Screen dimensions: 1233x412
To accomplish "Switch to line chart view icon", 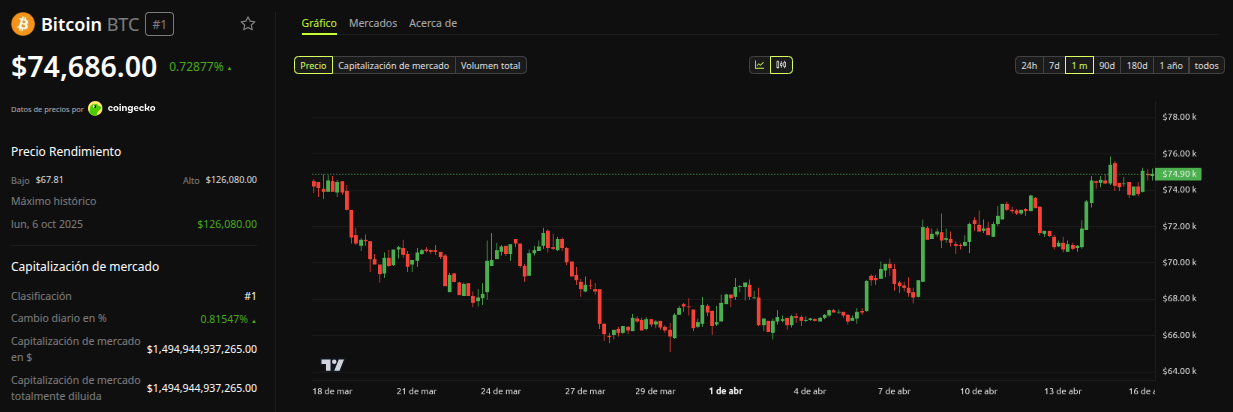I will tap(760, 65).
